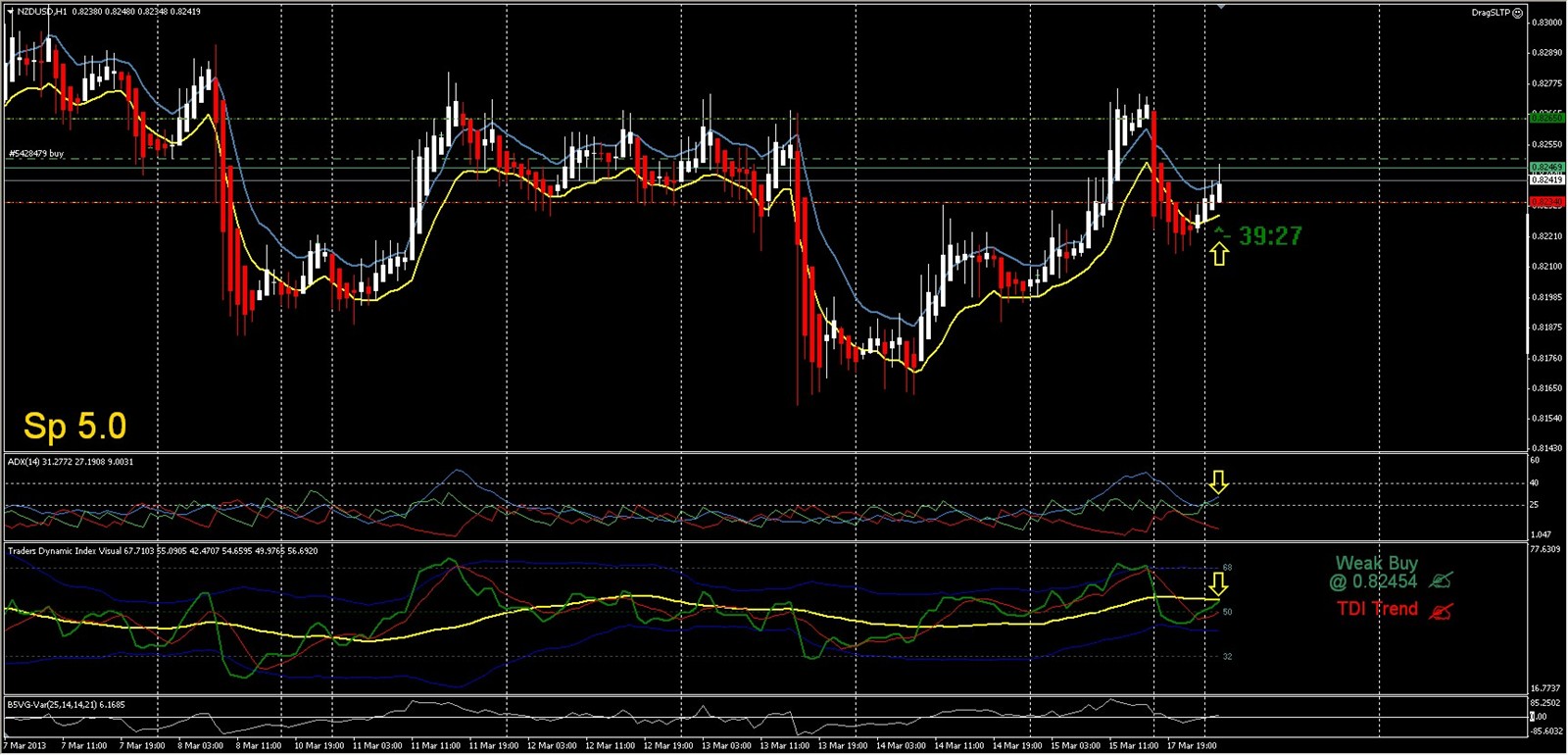Image resolution: width=1568 pixels, height=755 pixels.
Task: Click the 7 Mar 2013 time axis label
Action: point(25,746)
